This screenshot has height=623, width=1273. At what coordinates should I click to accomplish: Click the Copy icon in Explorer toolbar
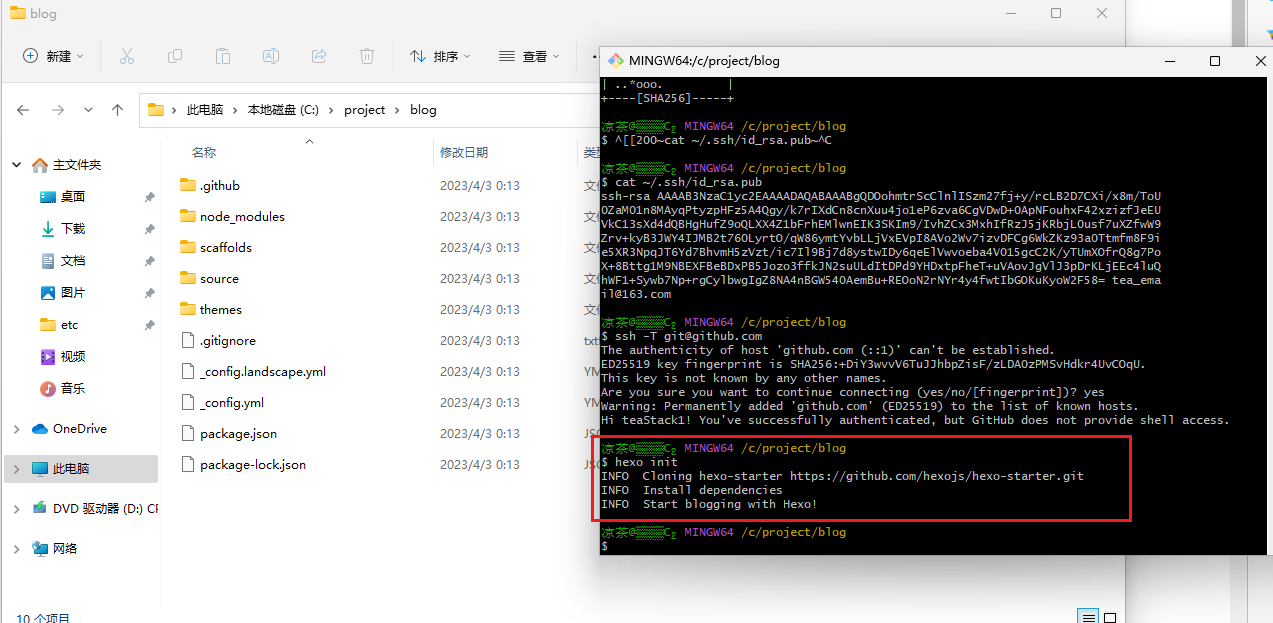pos(175,56)
